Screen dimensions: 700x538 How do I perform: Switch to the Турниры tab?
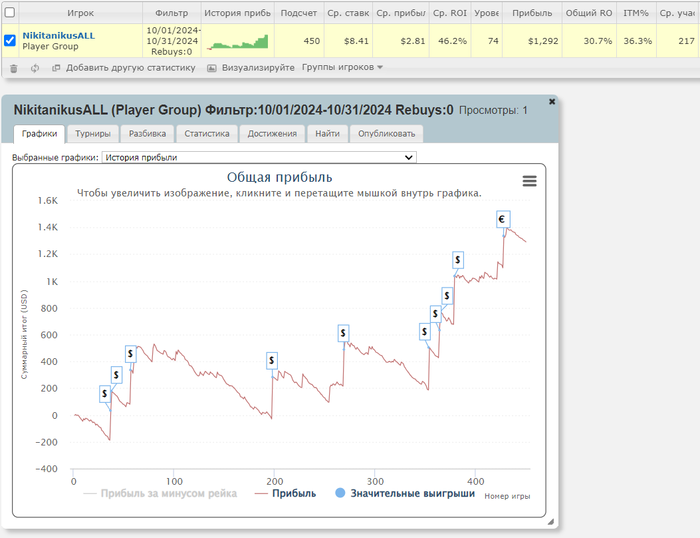coord(92,133)
